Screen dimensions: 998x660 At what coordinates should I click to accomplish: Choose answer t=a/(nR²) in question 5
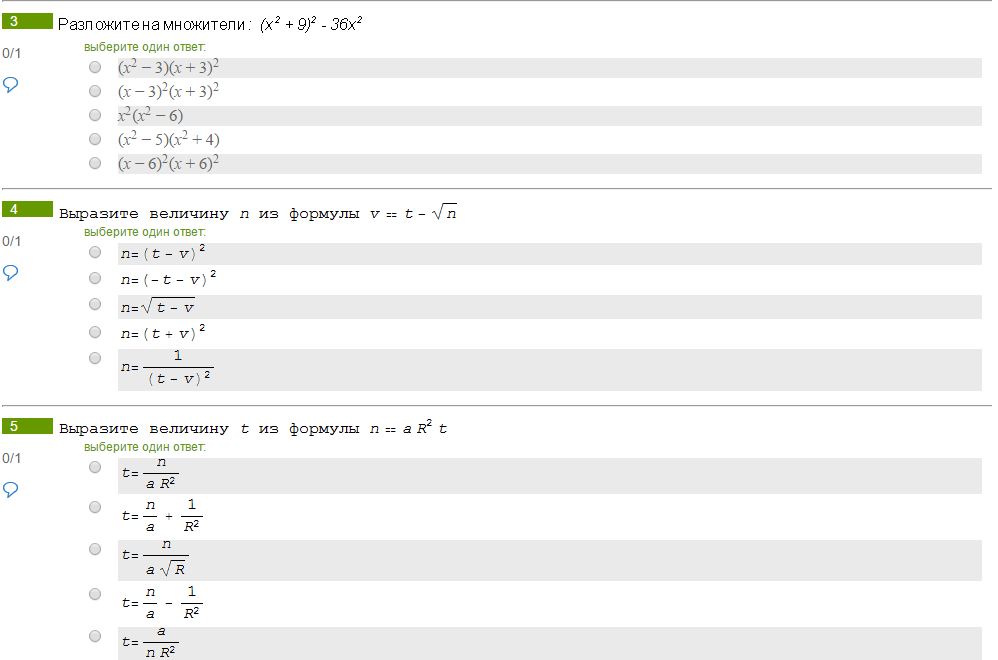point(95,636)
